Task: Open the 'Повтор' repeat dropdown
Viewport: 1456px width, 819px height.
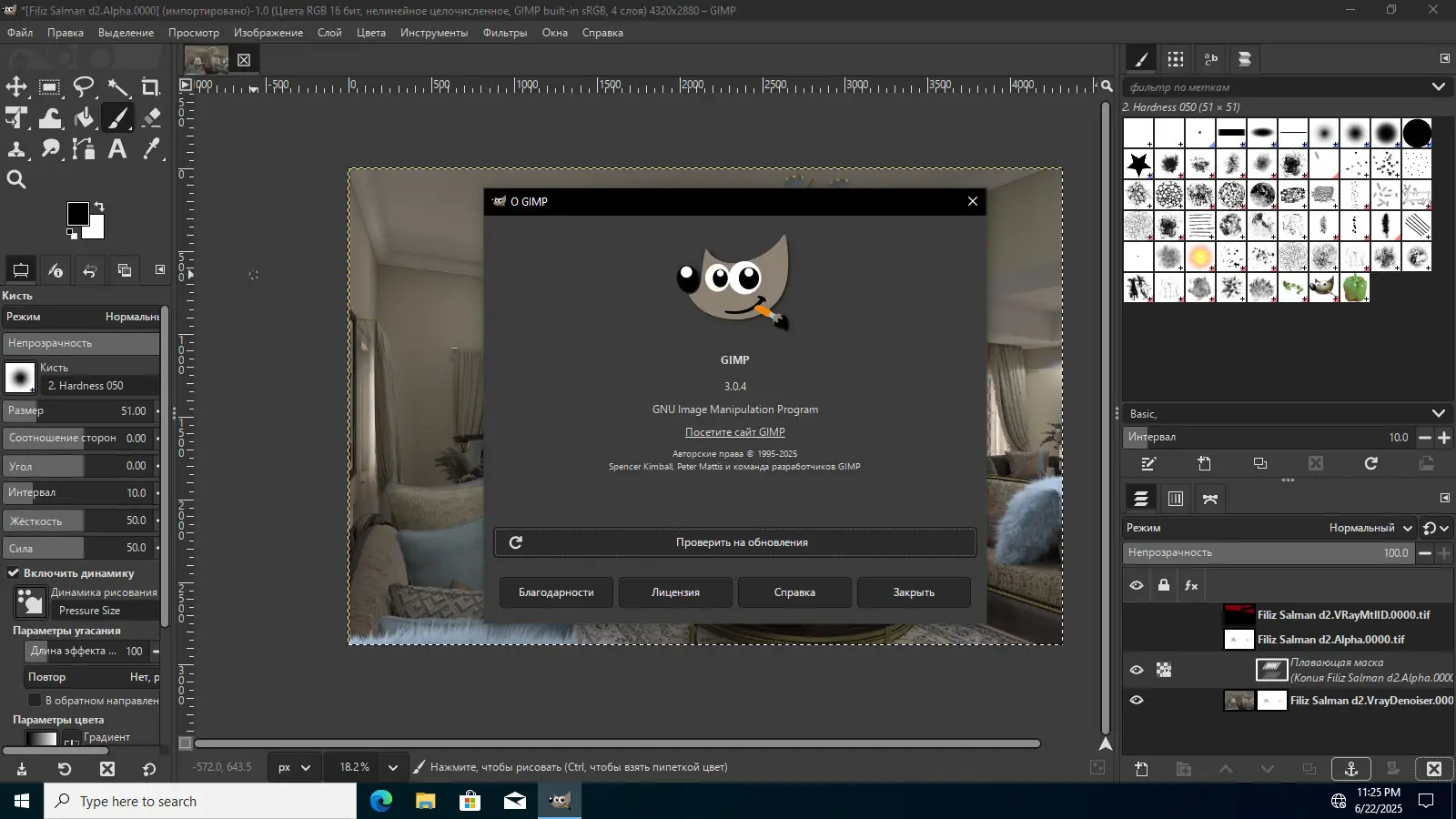Action: [x=91, y=677]
